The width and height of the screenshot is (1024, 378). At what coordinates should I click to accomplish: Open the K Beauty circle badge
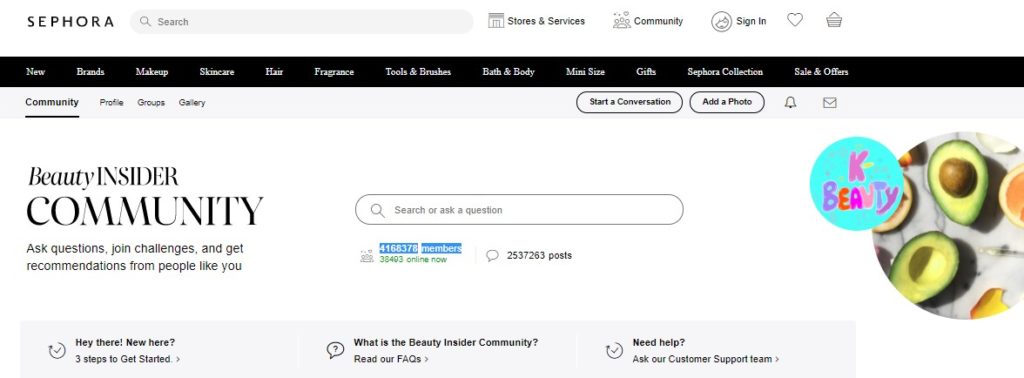coord(857,183)
